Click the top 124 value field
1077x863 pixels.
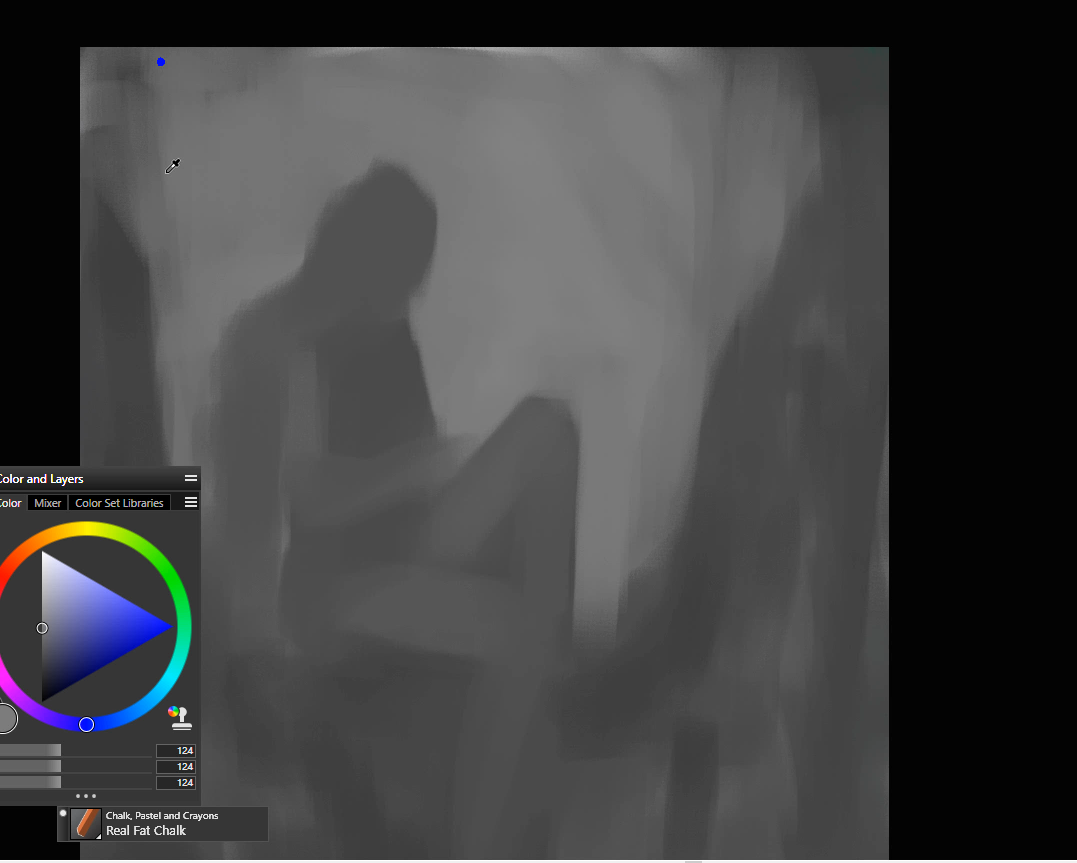[x=176, y=751]
